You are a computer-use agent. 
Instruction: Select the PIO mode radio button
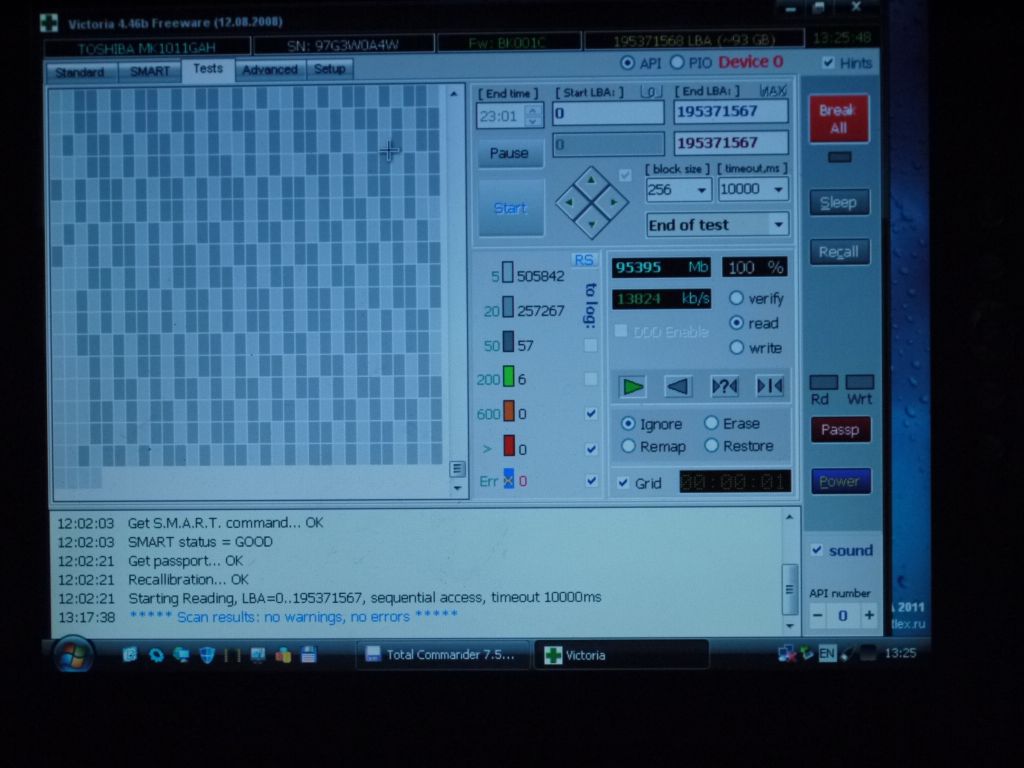pyautogui.click(x=677, y=63)
